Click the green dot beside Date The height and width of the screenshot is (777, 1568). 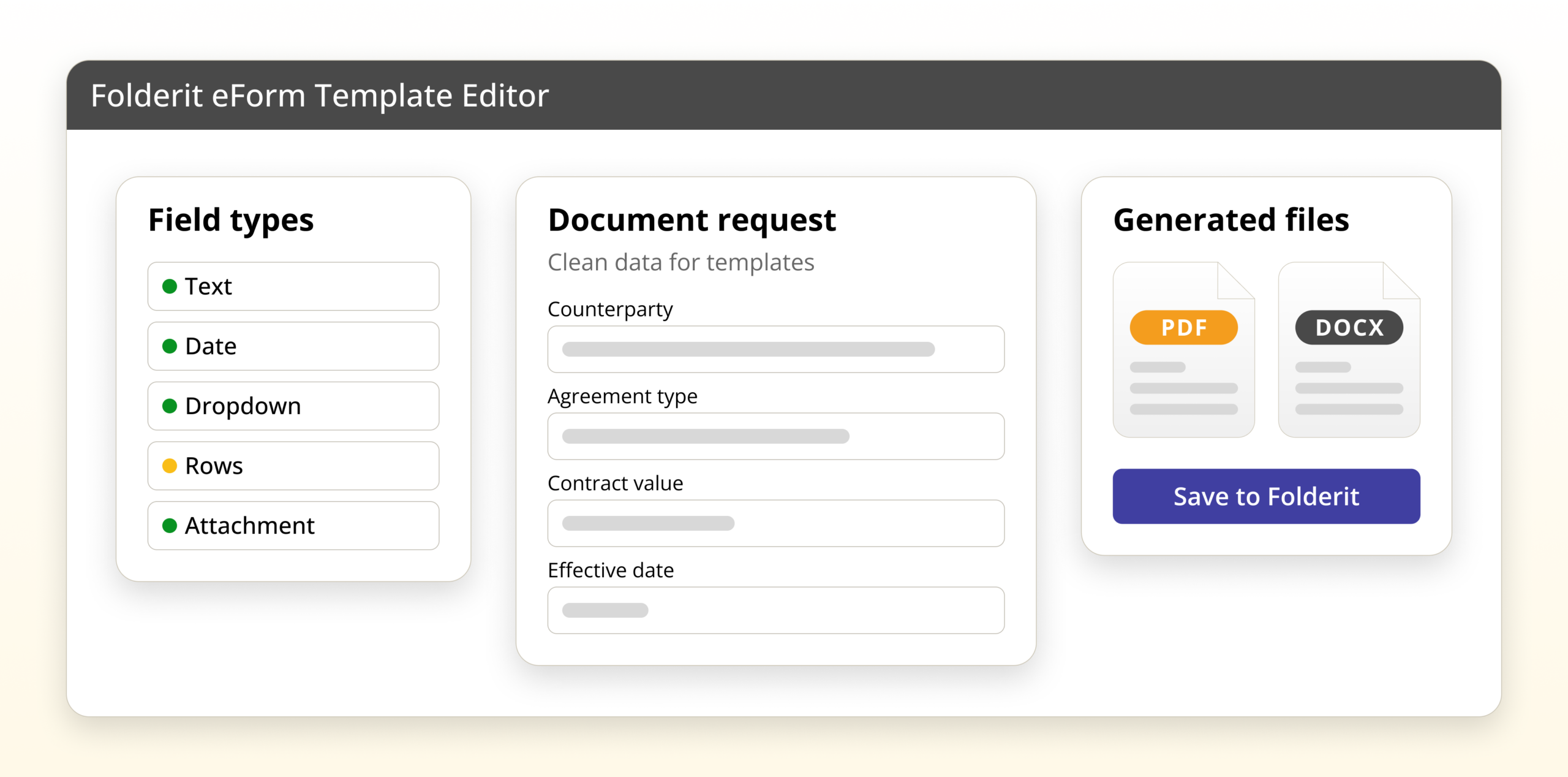coord(170,346)
